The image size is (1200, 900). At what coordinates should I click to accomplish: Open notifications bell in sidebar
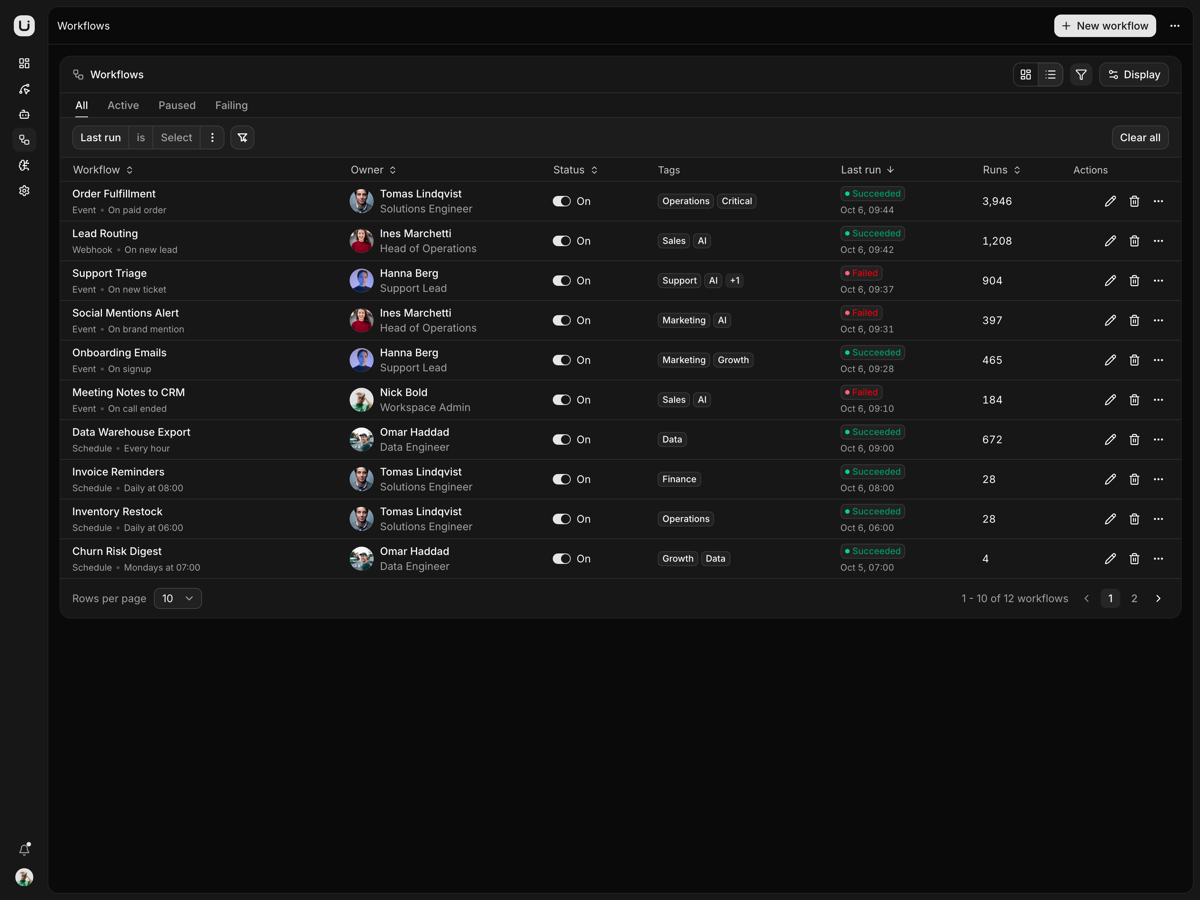click(24, 849)
